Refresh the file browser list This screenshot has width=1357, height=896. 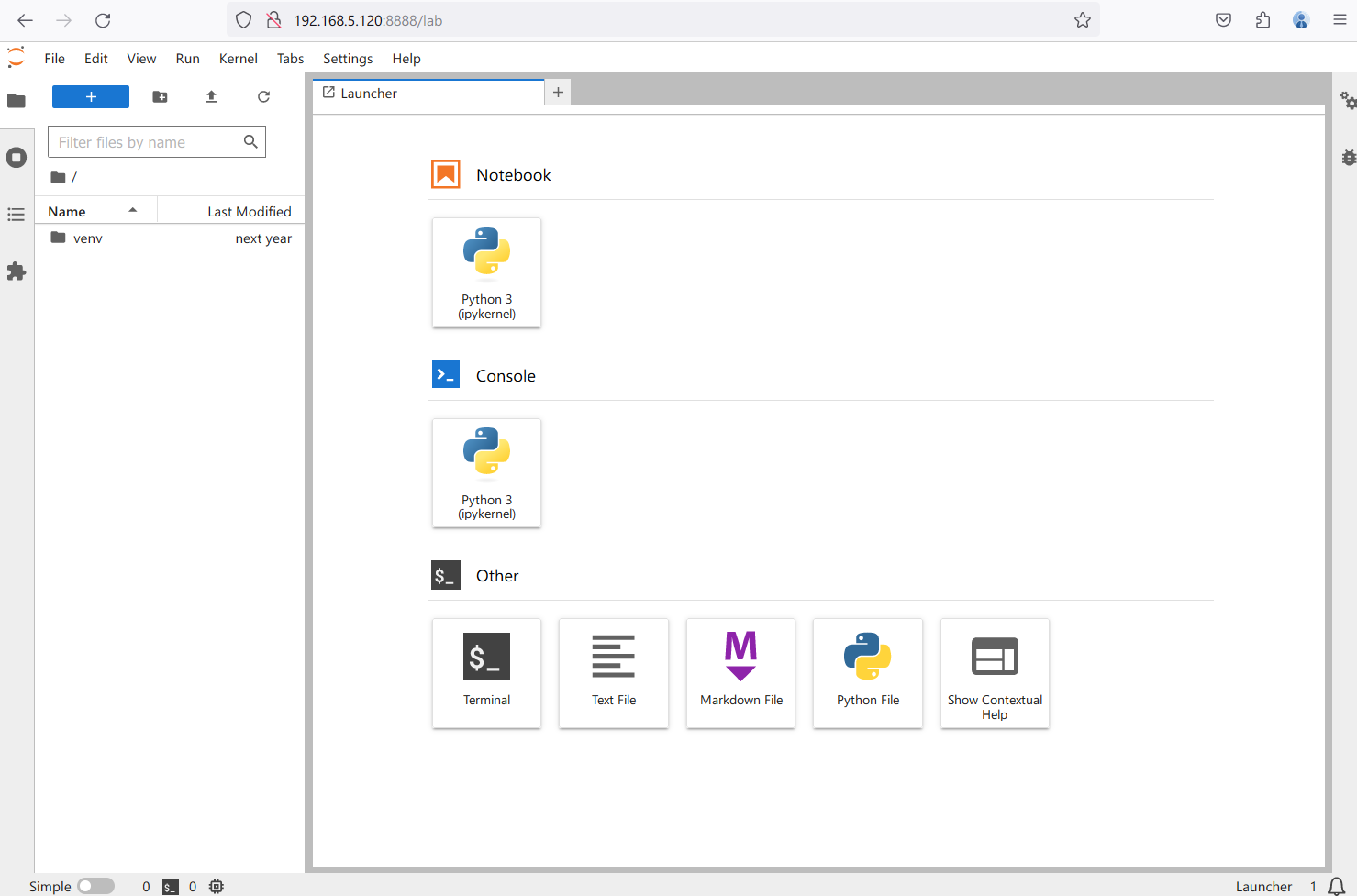263,97
